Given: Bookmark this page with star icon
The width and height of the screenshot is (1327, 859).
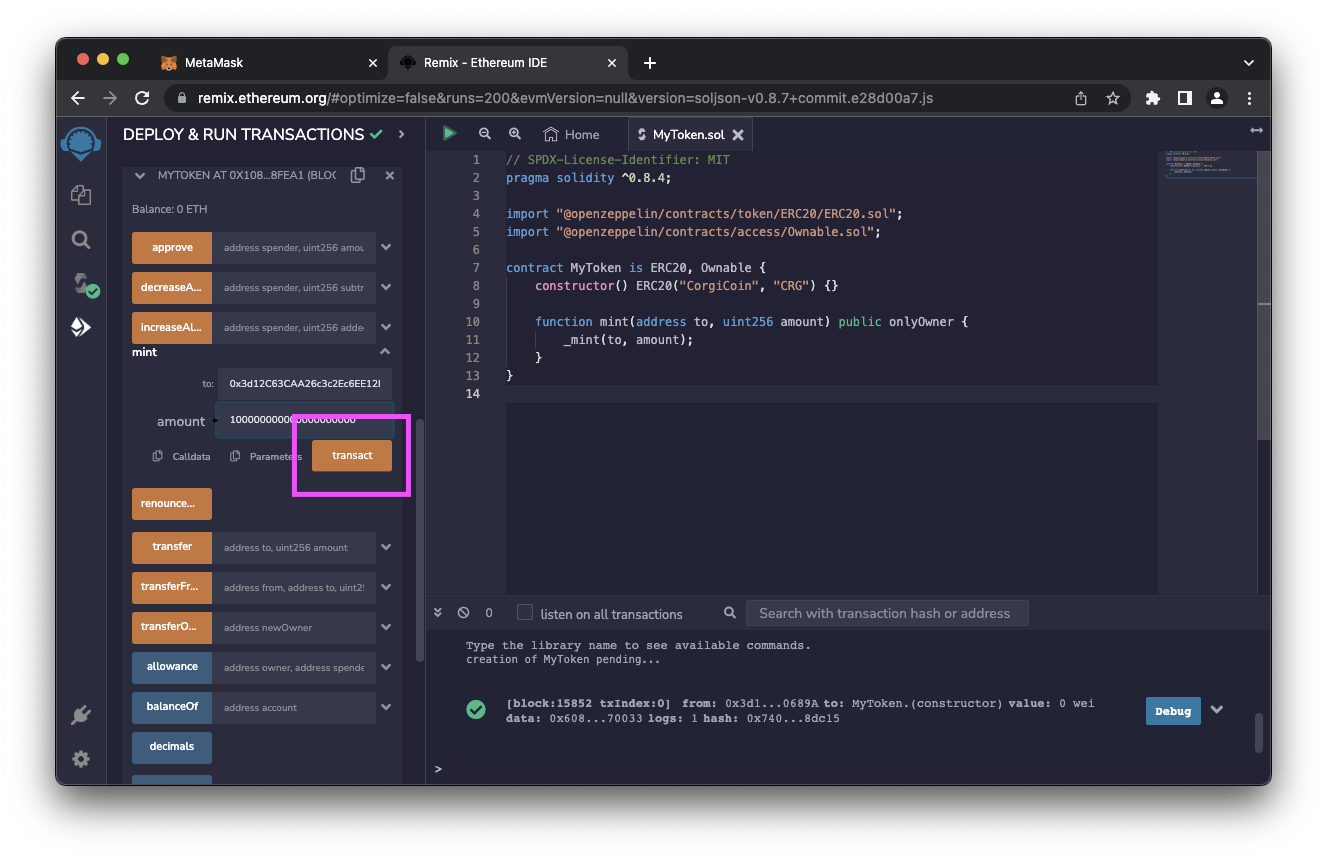Looking at the screenshot, I should click(1113, 98).
